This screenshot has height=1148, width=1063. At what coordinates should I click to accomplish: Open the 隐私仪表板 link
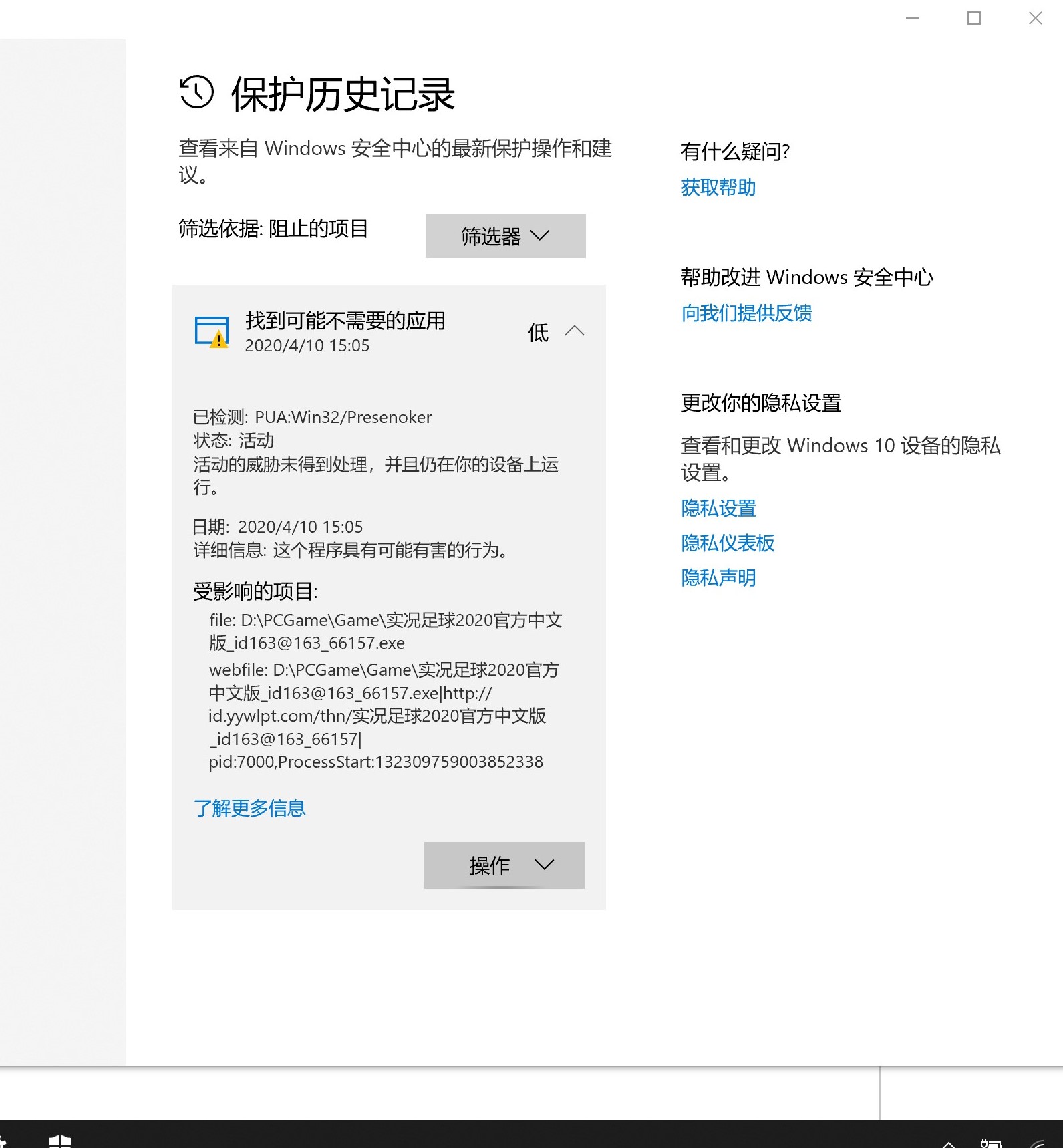tap(728, 543)
